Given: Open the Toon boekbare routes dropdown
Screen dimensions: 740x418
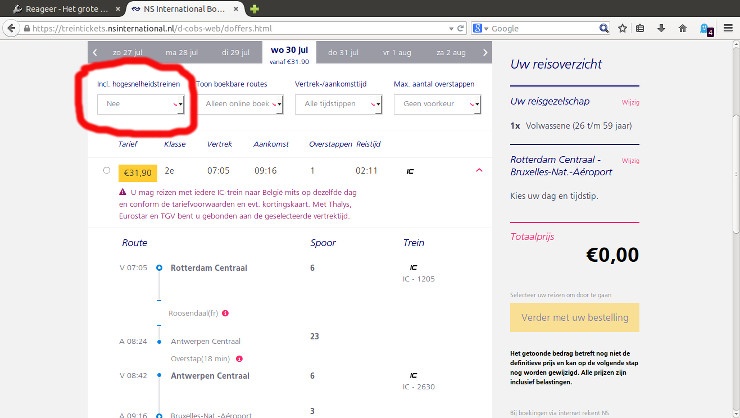Looking at the screenshot, I should coord(240,104).
